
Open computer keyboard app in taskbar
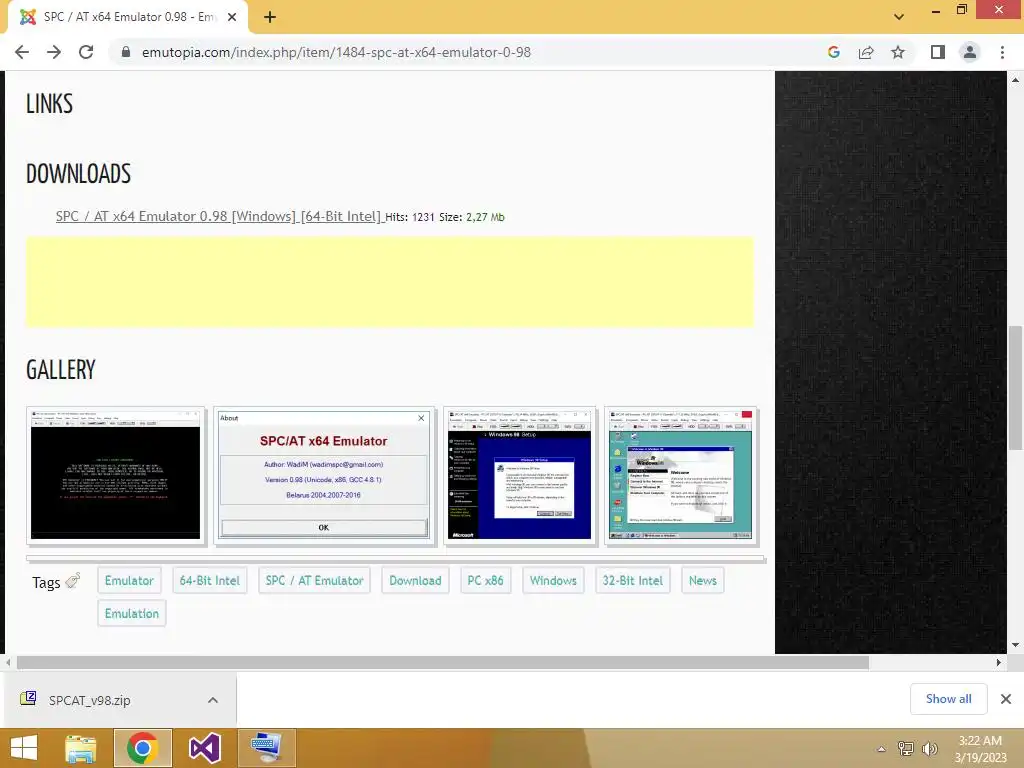266,748
